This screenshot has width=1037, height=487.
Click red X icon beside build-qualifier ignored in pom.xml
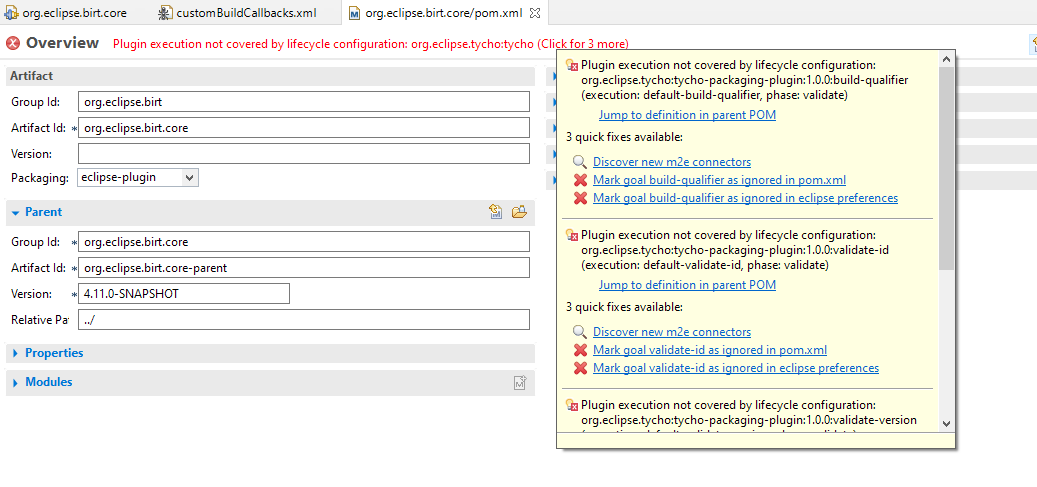579,180
